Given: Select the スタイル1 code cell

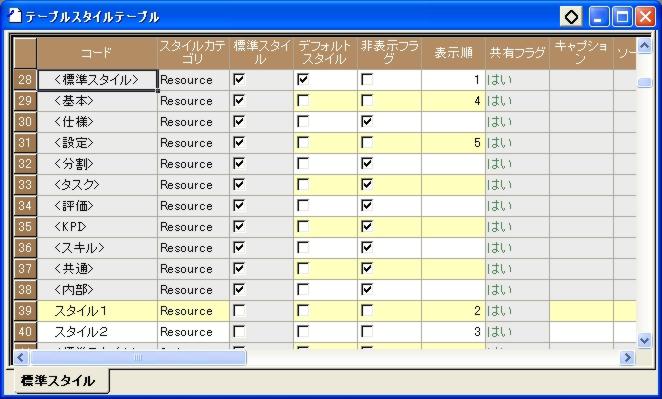Looking at the screenshot, I should [x=97, y=311].
